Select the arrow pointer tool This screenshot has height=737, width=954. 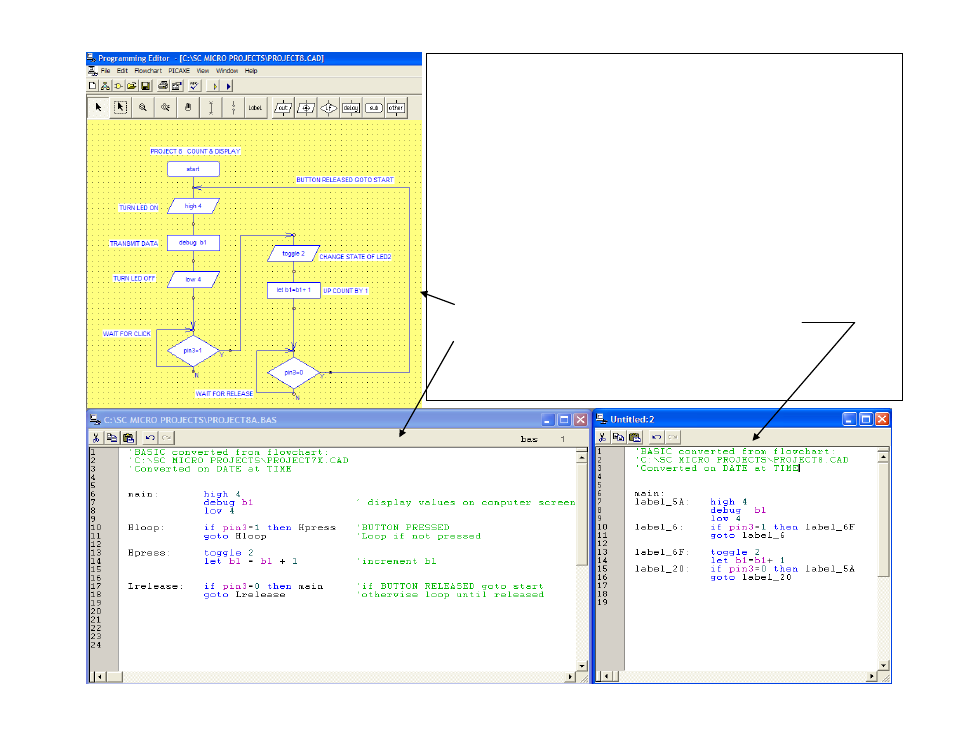coord(99,108)
